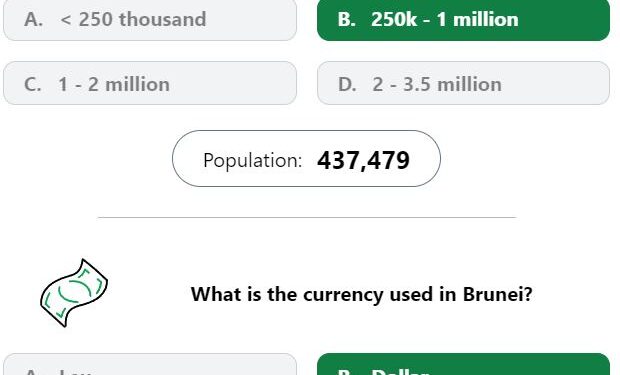Click the '3.5 million' text in option D
The height and width of the screenshot is (375, 620).
(452, 84)
